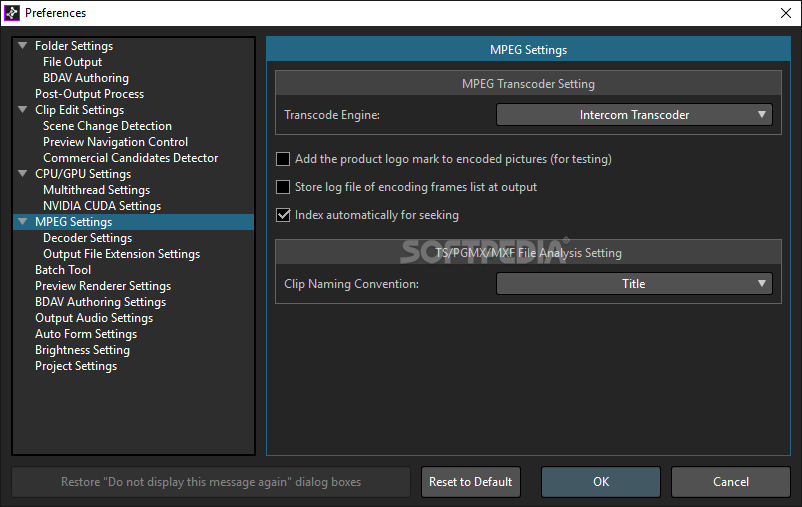Image resolution: width=802 pixels, height=507 pixels.
Task: Select Batch Tool item
Action: coord(63,270)
